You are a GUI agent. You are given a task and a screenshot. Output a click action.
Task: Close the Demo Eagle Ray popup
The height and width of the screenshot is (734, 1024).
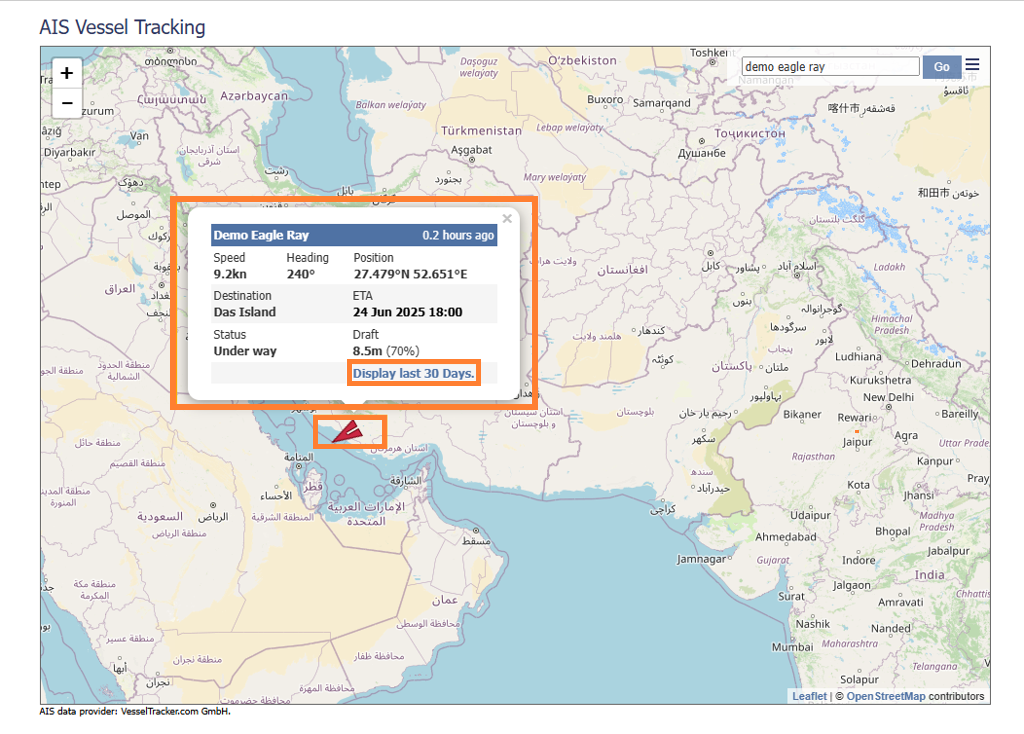point(507,218)
